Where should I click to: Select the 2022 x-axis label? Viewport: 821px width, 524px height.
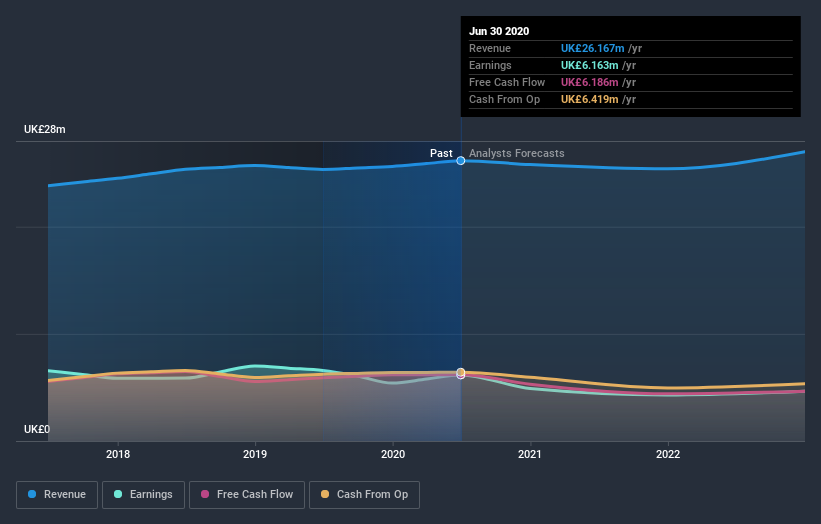pyautogui.click(x=668, y=454)
